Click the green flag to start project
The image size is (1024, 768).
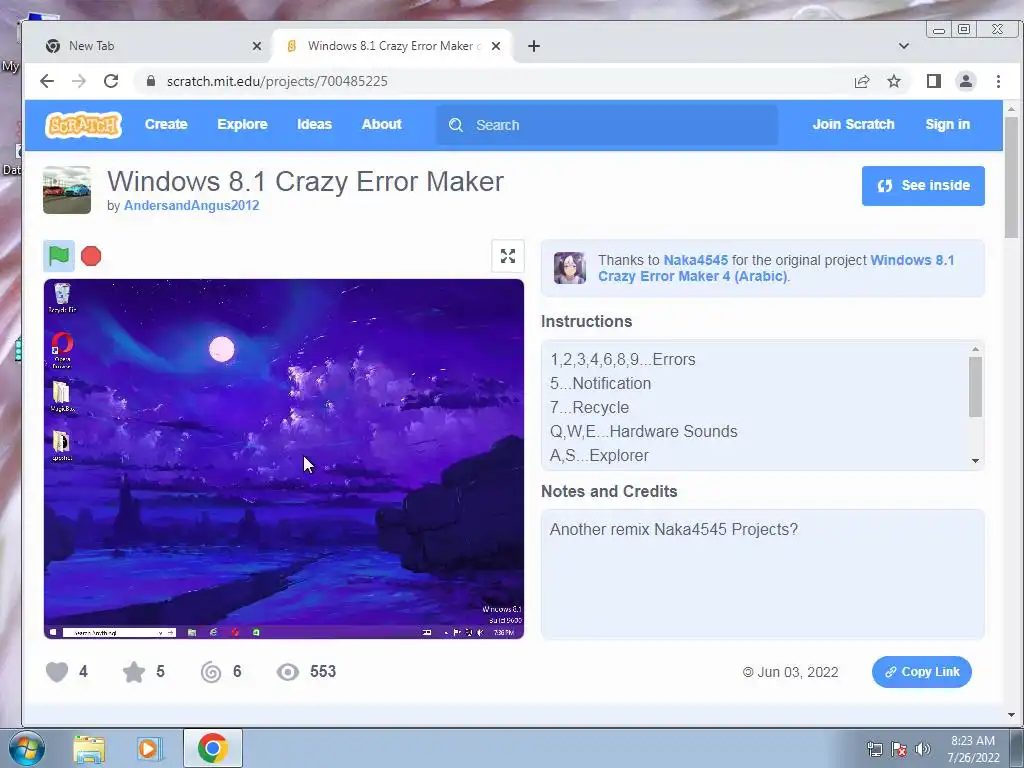[59, 255]
